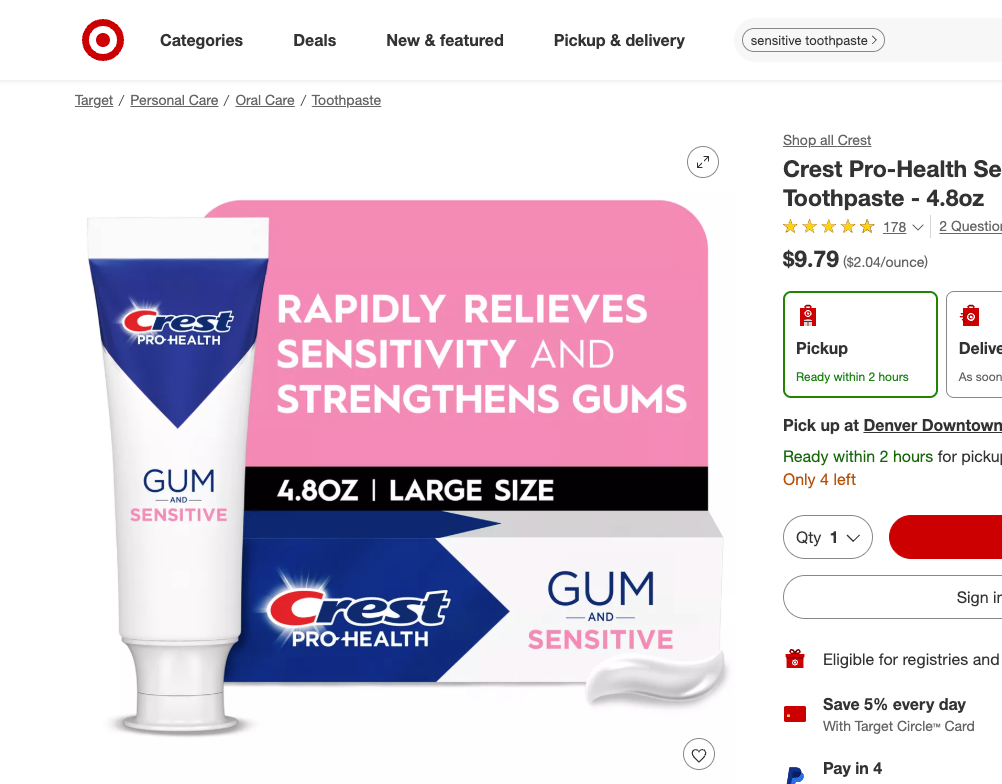The image size is (1002, 784).
Task: Favorite the product with the heart icon
Action: click(698, 755)
